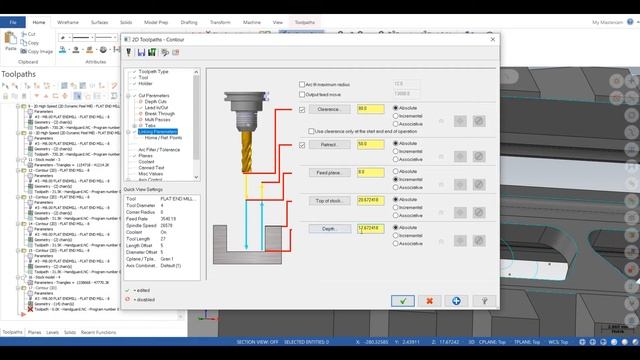
Task: Open the File menu
Action: pos(13,22)
